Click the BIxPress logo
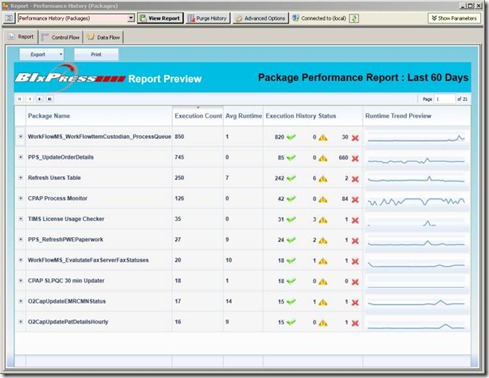The height and width of the screenshot is (378, 489). tap(70, 78)
